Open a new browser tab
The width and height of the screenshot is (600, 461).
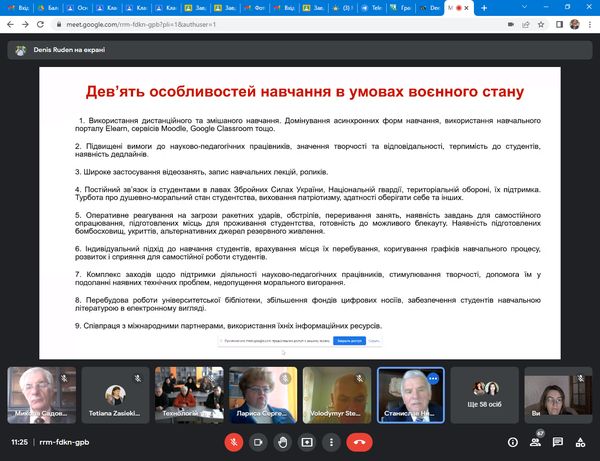tap(485, 8)
